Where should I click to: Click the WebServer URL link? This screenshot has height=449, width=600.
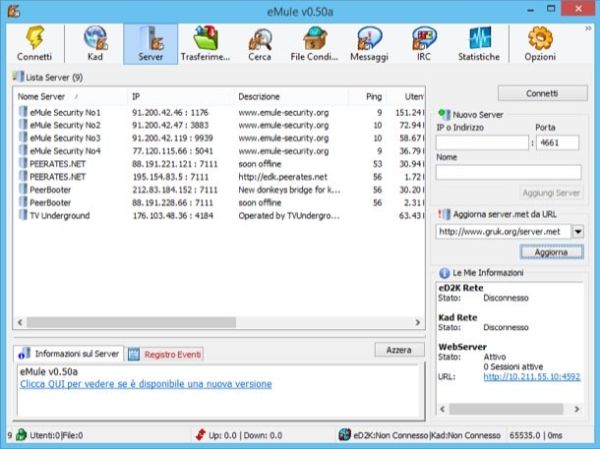(x=539, y=378)
